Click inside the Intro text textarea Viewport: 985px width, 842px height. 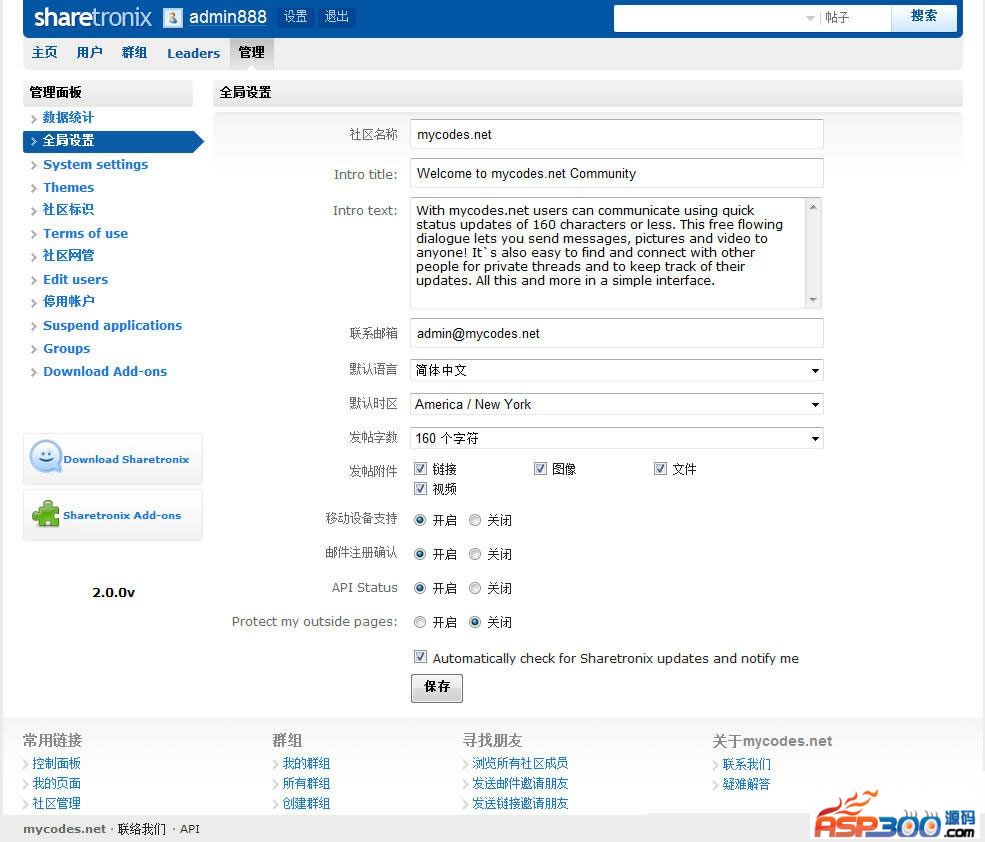pos(607,253)
